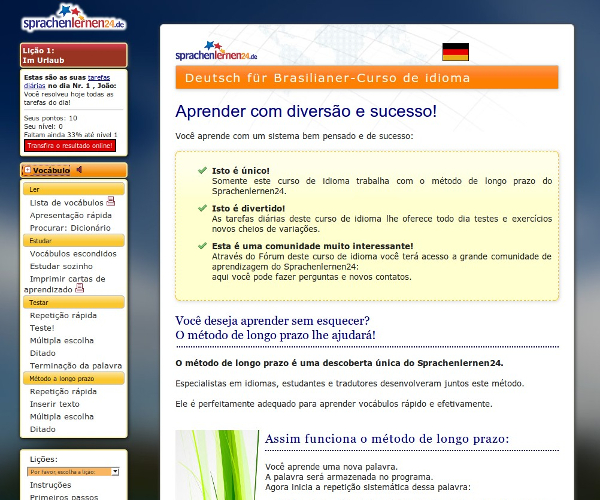Select the Testar section header

click(x=73, y=302)
